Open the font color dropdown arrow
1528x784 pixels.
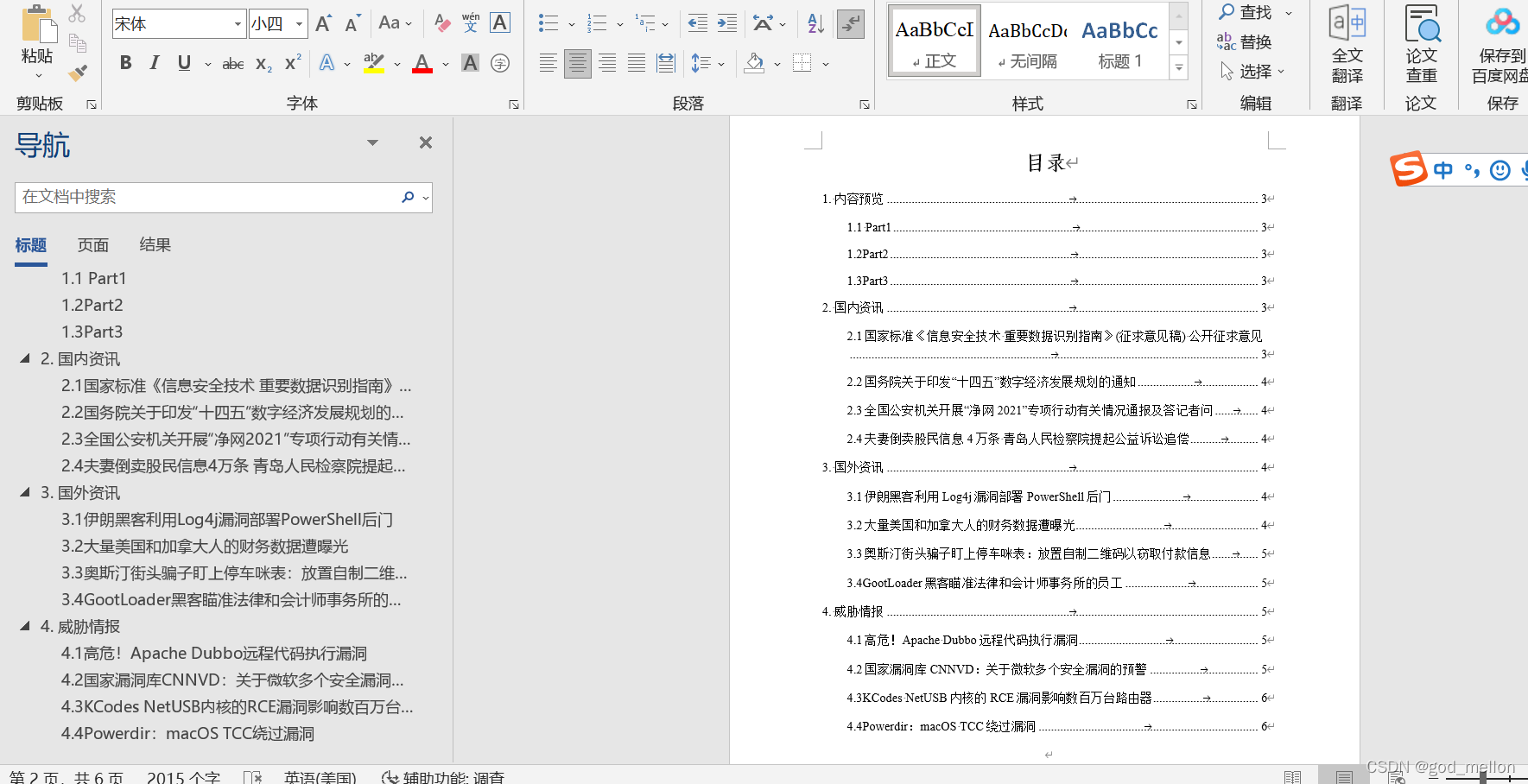[x=446, y=64]
